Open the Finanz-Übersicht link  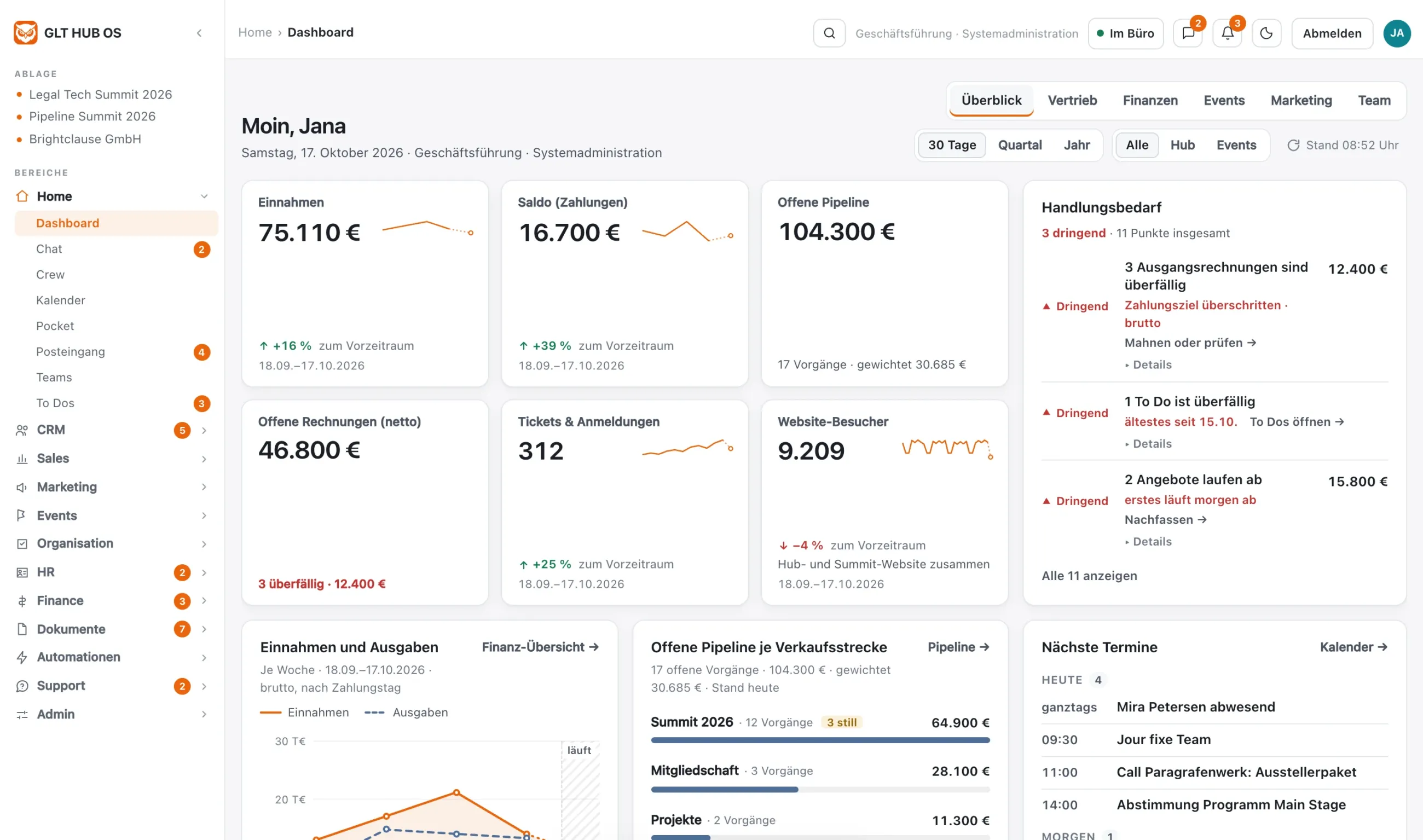pyautogui.click(x=540, y=647)
